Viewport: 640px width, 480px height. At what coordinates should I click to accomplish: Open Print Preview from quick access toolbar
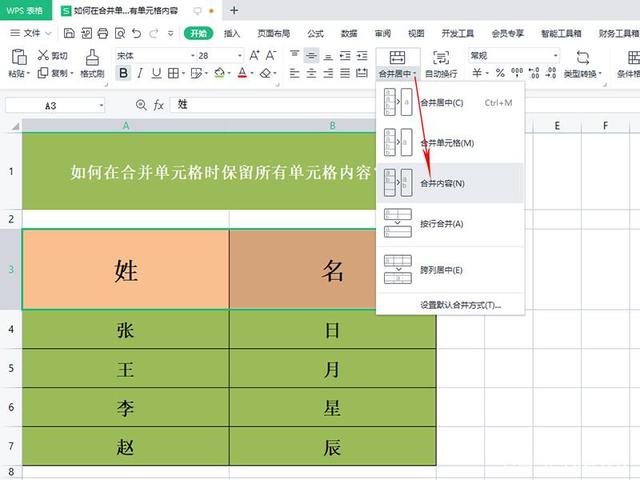click(x=120, y=33)
